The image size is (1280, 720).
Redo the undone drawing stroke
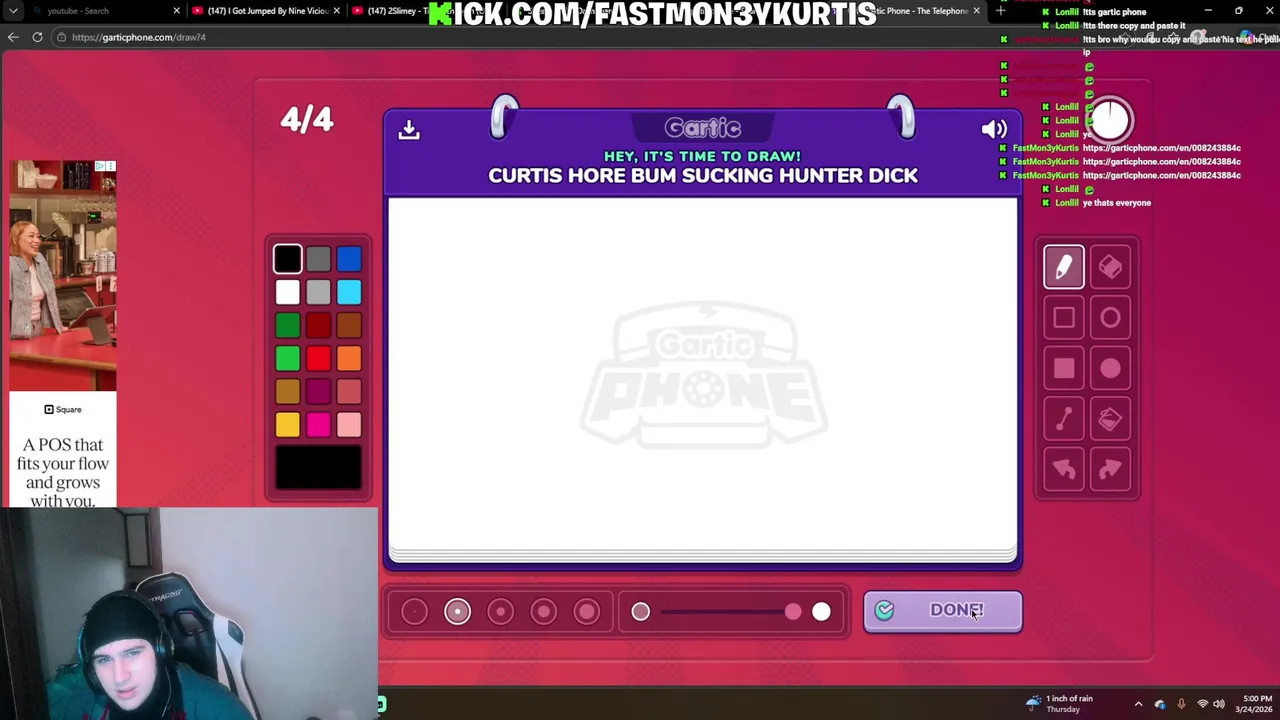pyautogui.click(x=1110, y=470)
